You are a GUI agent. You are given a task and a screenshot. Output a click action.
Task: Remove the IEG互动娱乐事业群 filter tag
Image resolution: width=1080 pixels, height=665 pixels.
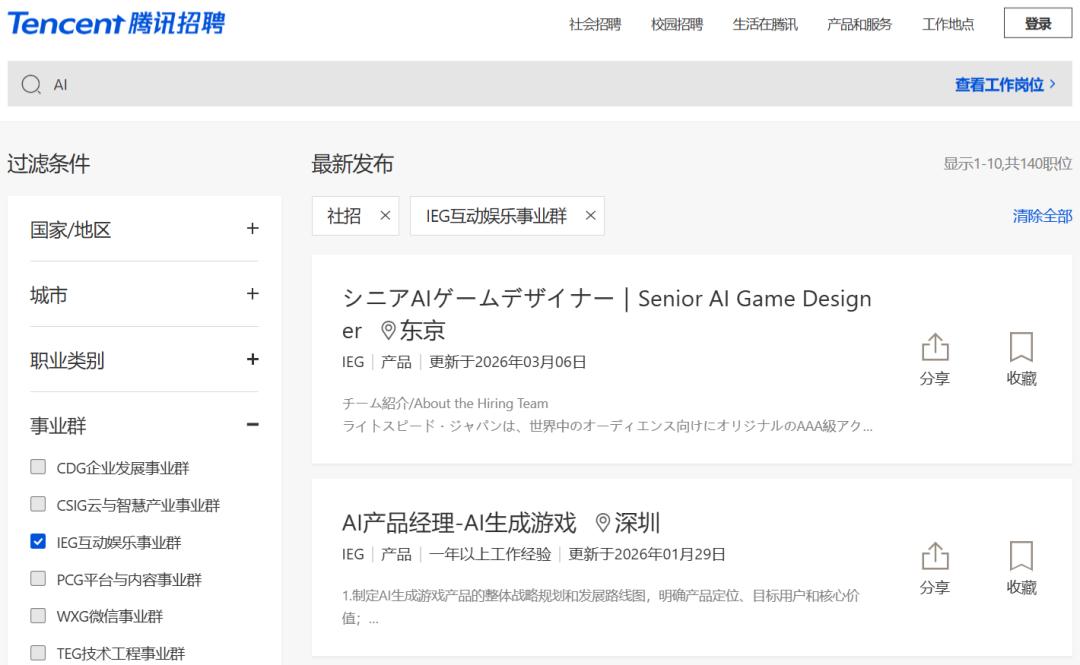(x=590, y=216)
